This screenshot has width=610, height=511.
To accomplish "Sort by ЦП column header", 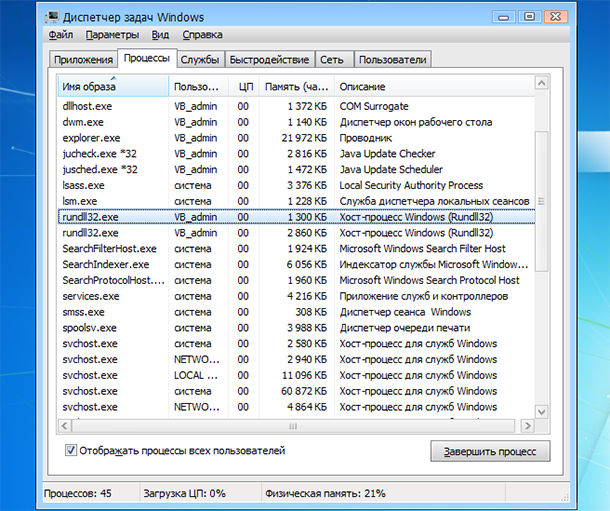I will (244, 86).
